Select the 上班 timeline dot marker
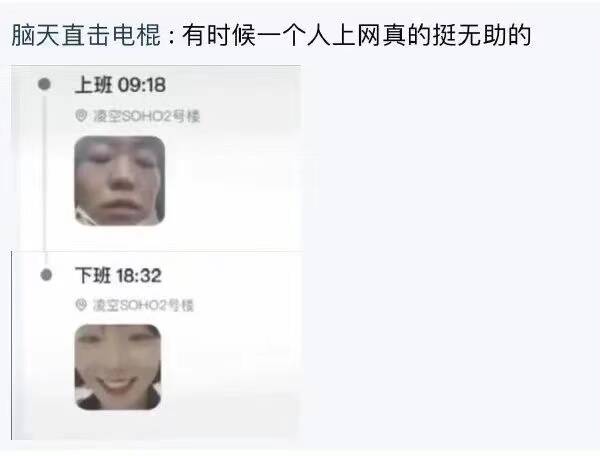Viewport: 600px width, 456px height. coord(44,84)
